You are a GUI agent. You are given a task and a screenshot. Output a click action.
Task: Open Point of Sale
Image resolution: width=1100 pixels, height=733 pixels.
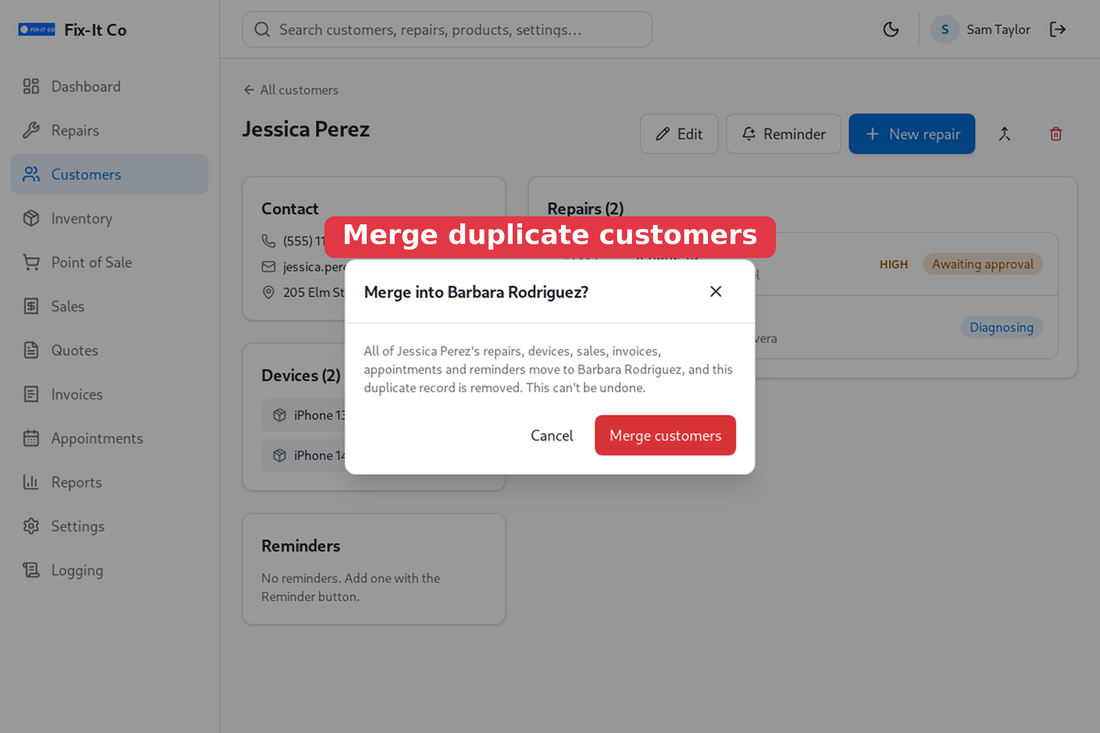pos(109,262)
